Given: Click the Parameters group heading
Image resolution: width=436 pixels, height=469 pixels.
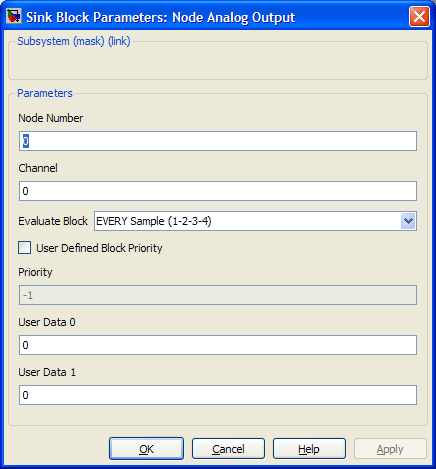Looking at the screenshot, I should [x=45, y=93].
